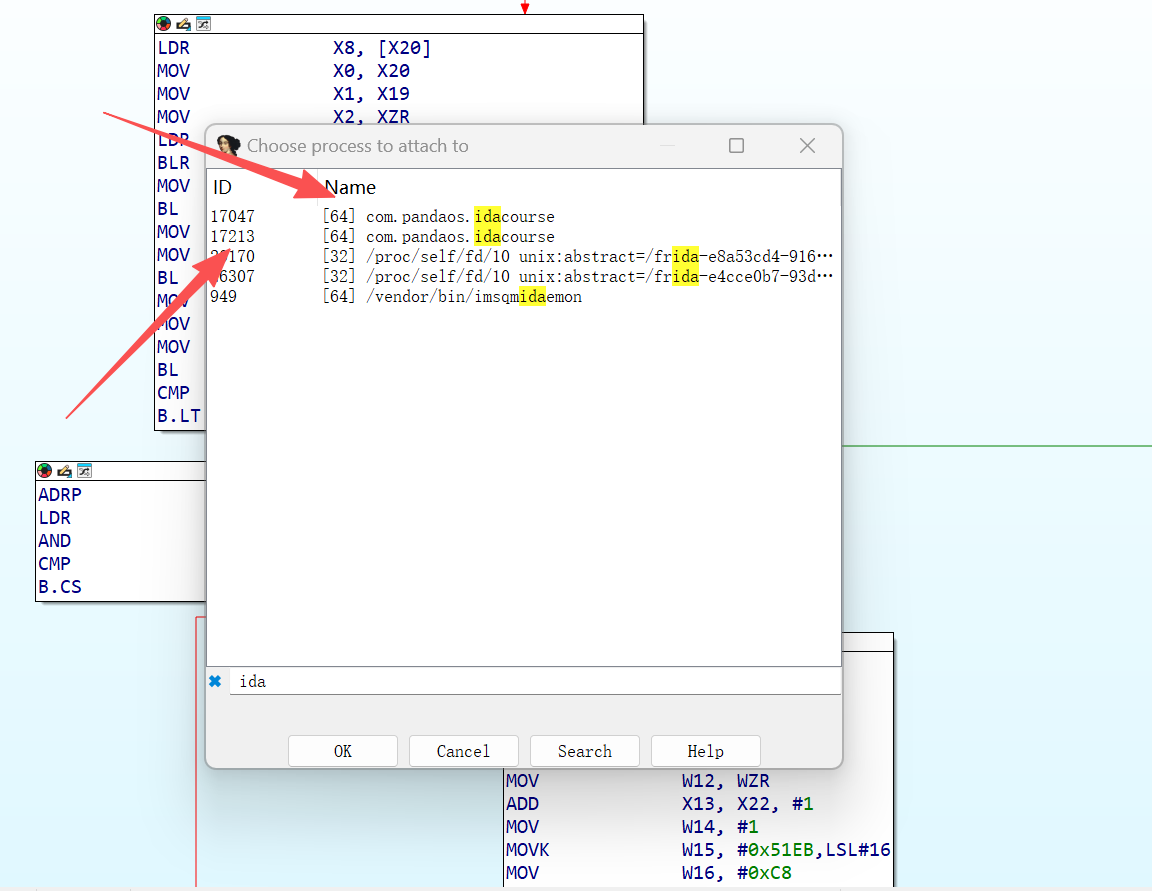Open Help for attach process dialog
The width and height of the screenshot is (1152, 891).
(705, 751)
